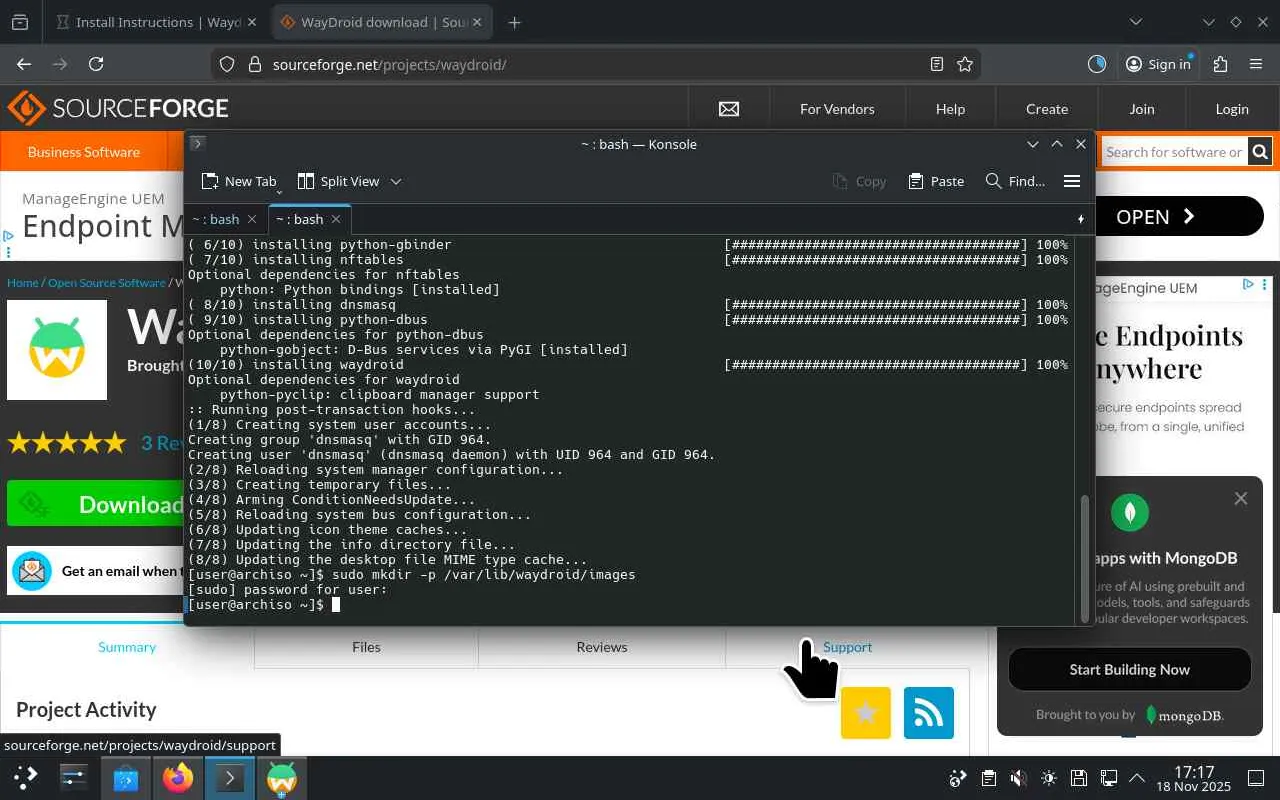
Task: Click the Business Software nav item
Action: [84, 152]
